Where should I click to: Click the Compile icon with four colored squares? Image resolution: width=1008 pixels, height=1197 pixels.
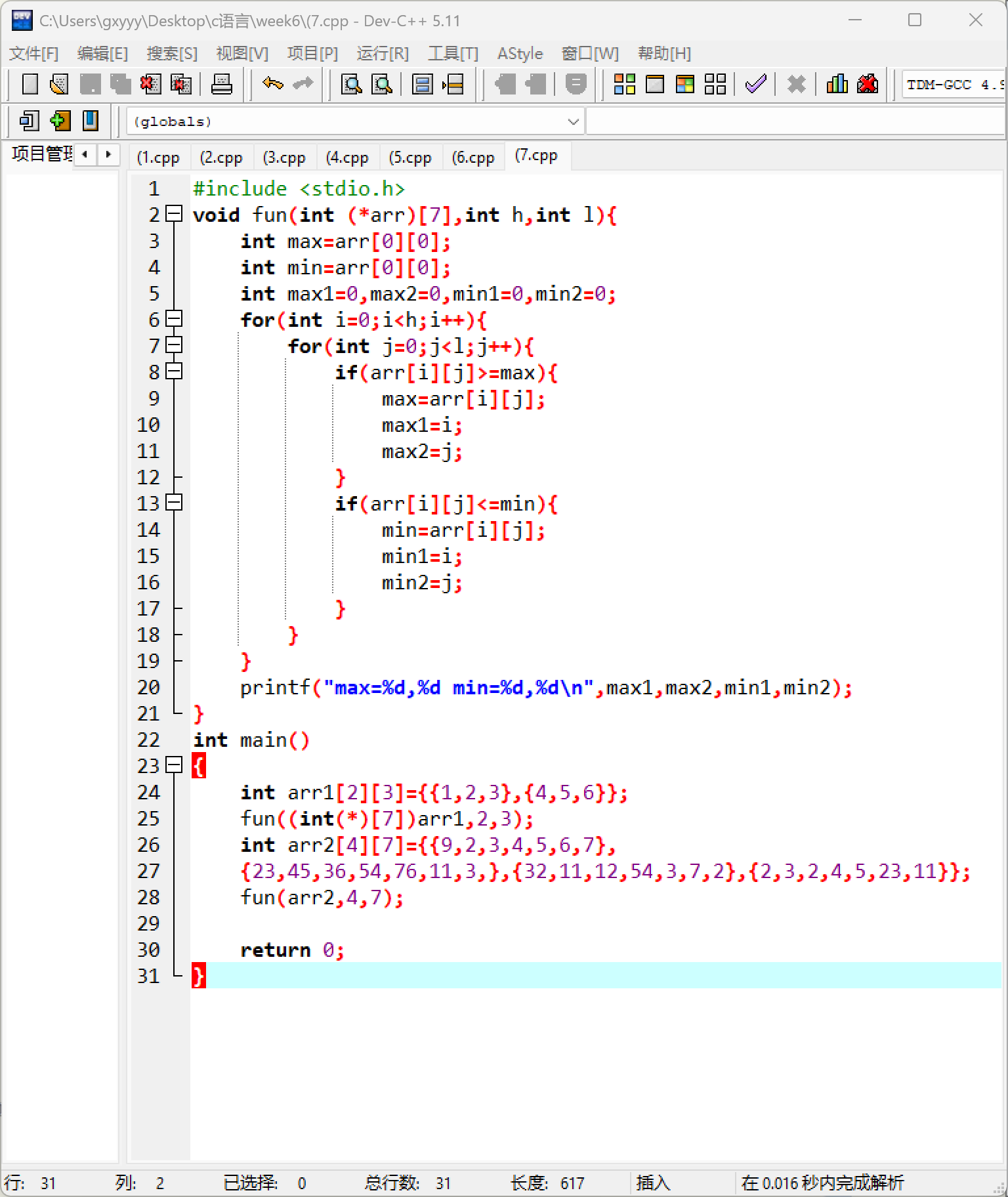[x=624, y=84]
